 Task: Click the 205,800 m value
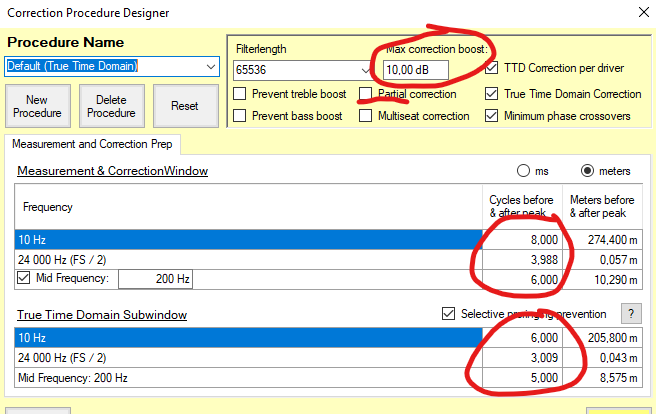click(612, 337)
